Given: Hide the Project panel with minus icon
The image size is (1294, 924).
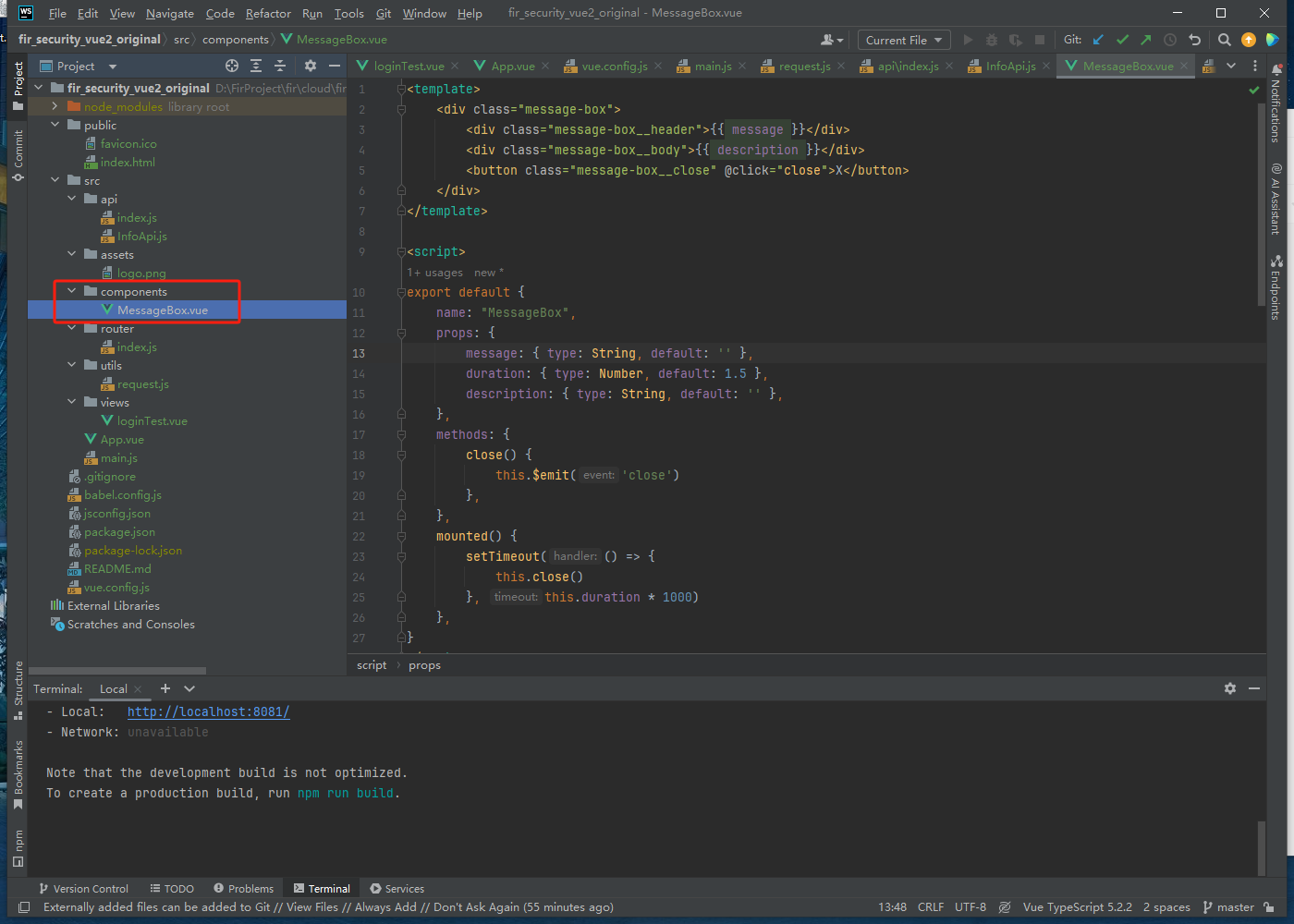Looking at the screenshot, I should click(x=335, y=66).
